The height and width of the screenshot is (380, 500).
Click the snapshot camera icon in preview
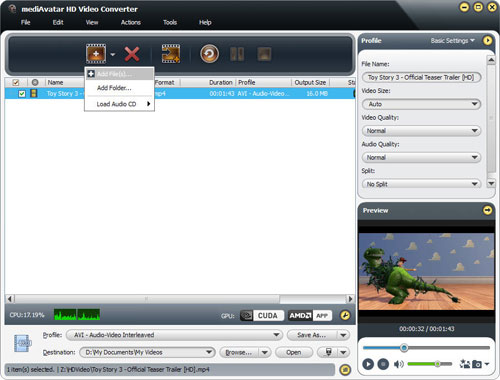point(477,364)
